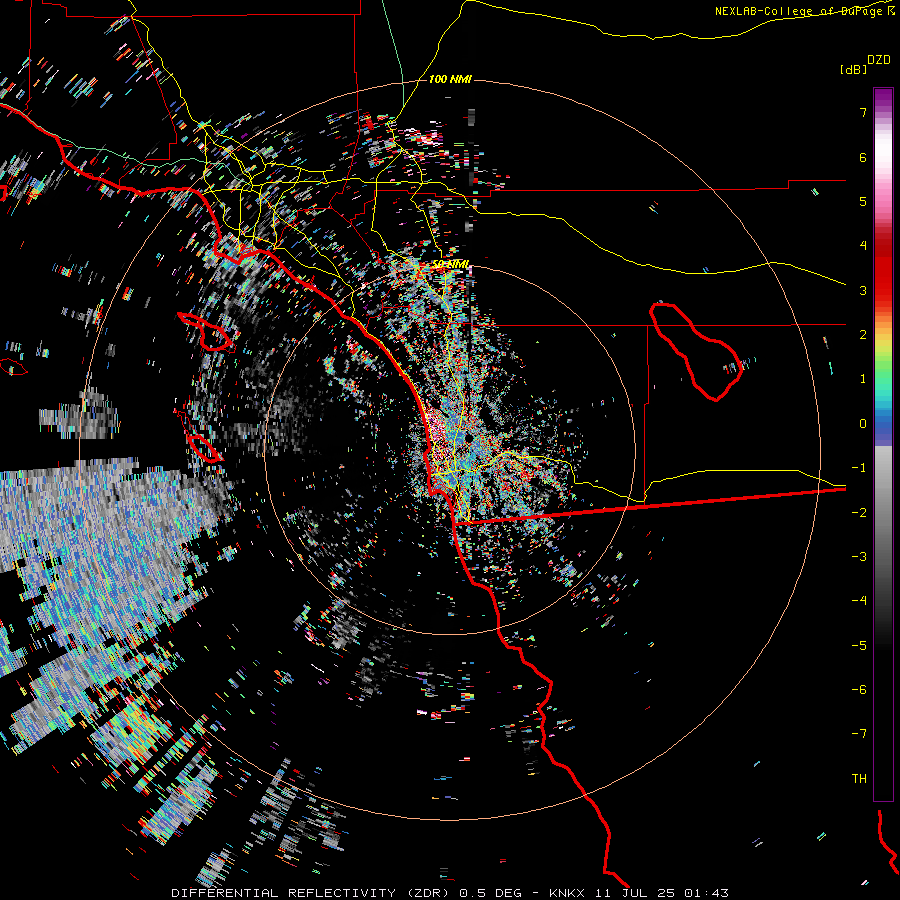900x900 pixels.
Task: Click the positive 1 value on the scale
Action: 863,379
